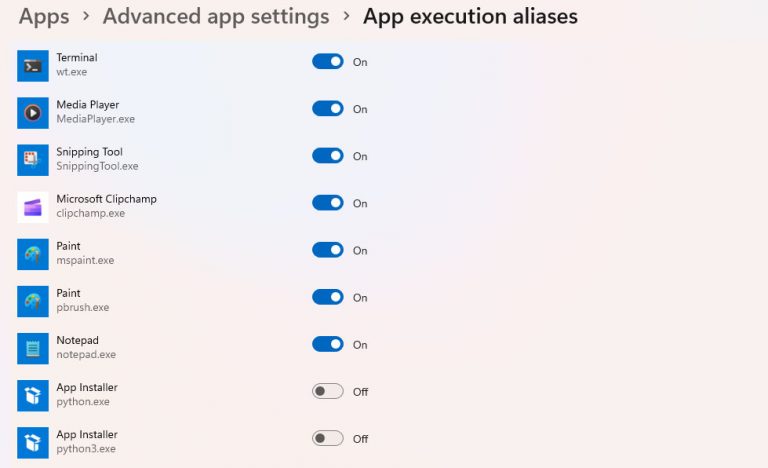Click the Notepad app icon

tap(33, 348)
